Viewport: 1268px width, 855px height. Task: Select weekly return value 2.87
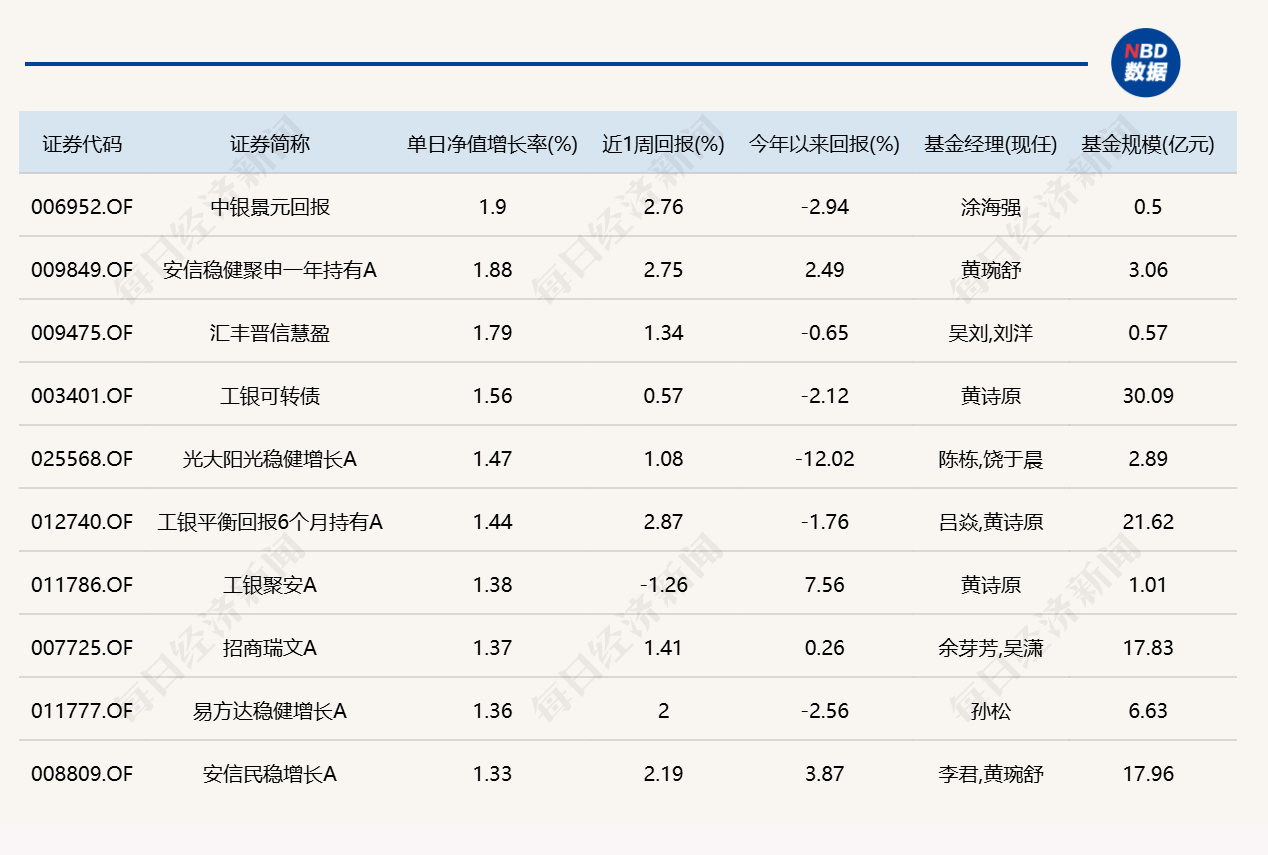[663, 522]
